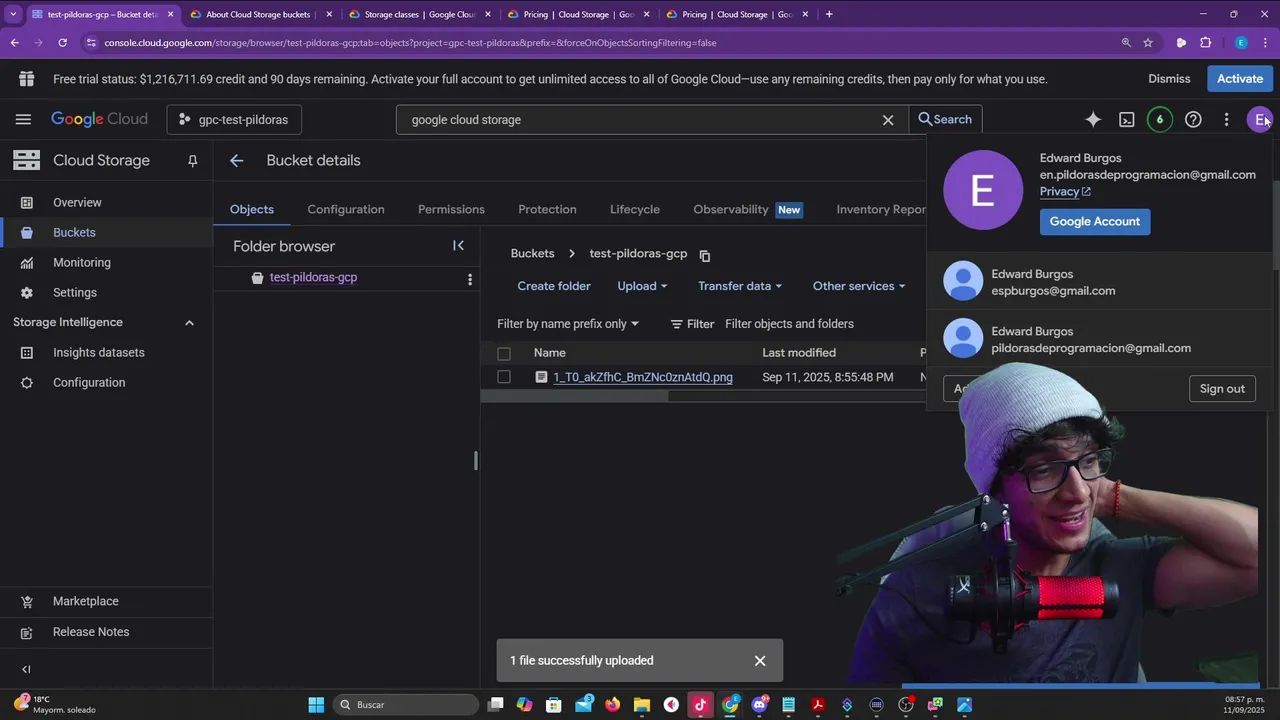Open the Chrome tab search dropdown
The height and width of the screenshot is (720, 1280).
pos(13,14)
